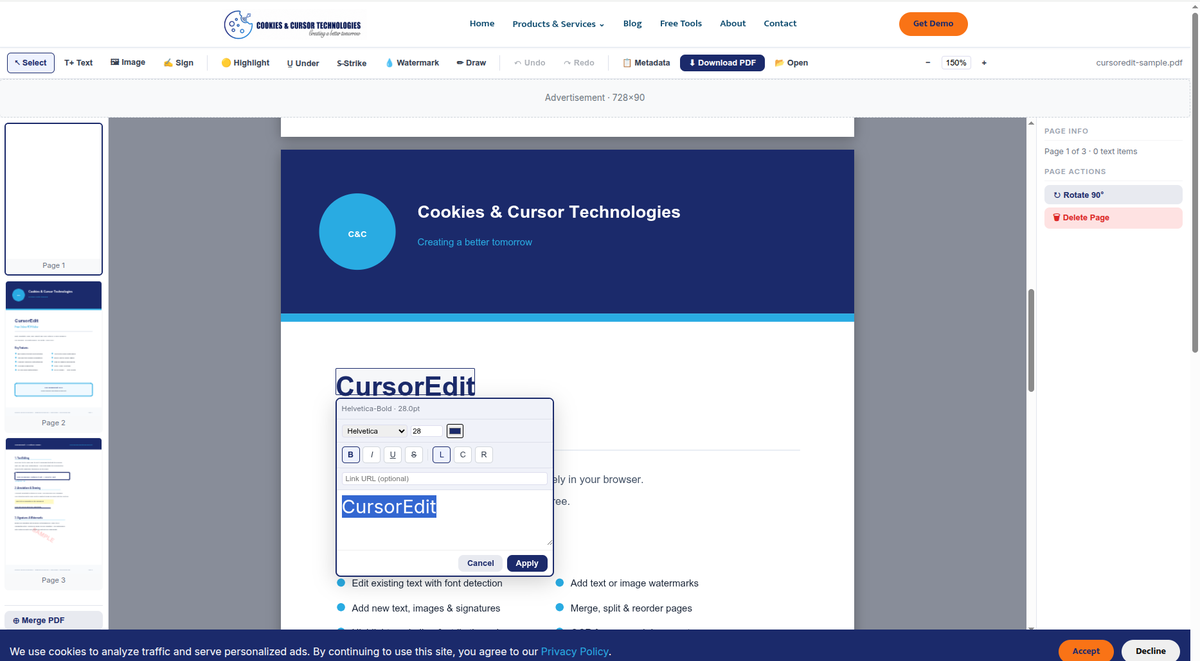Activate the Select tool
This screenshot has width=1200, height=661.
(x=31, y=63)
